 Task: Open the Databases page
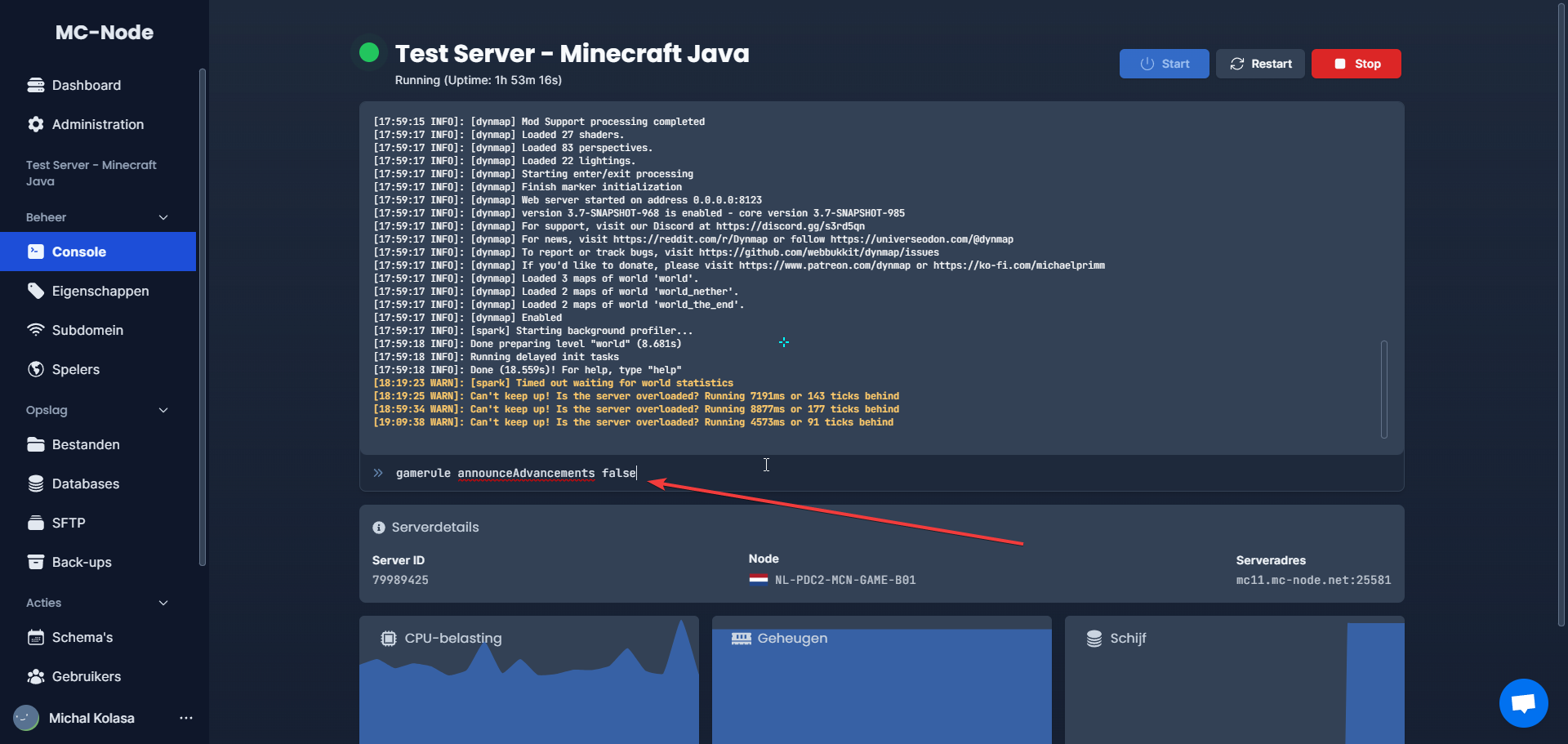pyautogui.click(x=98, y=483)
